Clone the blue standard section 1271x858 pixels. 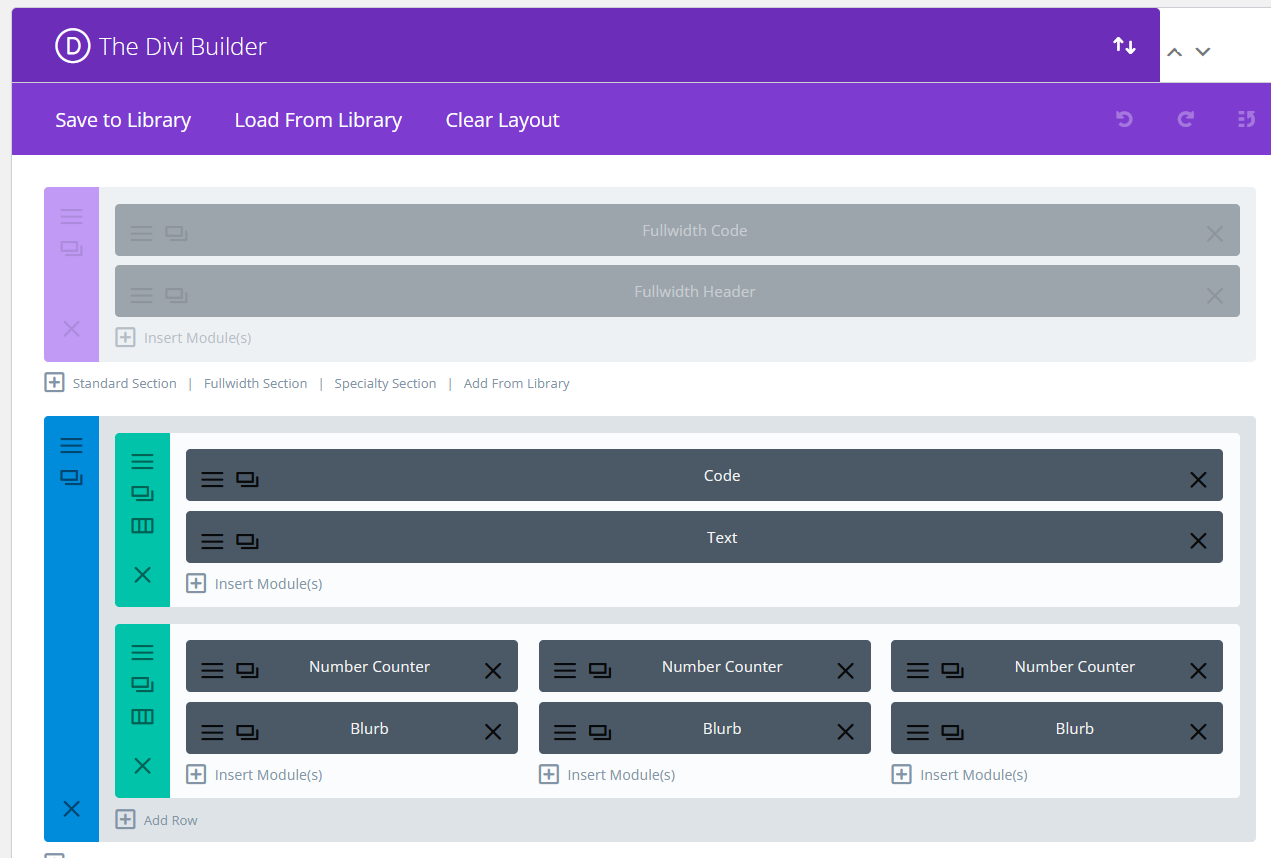point(71,478)
